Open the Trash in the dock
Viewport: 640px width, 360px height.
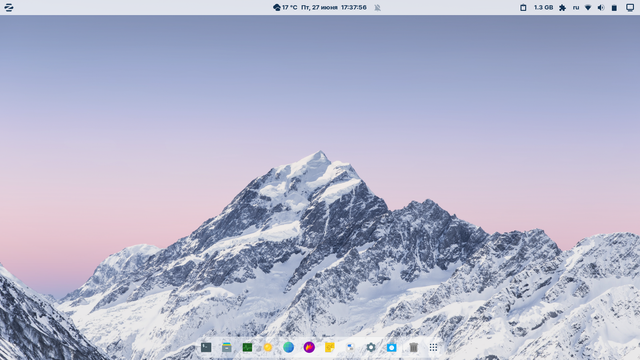point(413,347)
